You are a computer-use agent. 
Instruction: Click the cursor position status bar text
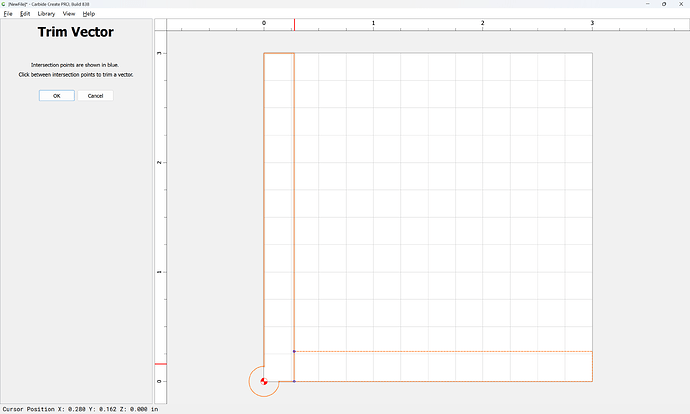tap(81, 409)
